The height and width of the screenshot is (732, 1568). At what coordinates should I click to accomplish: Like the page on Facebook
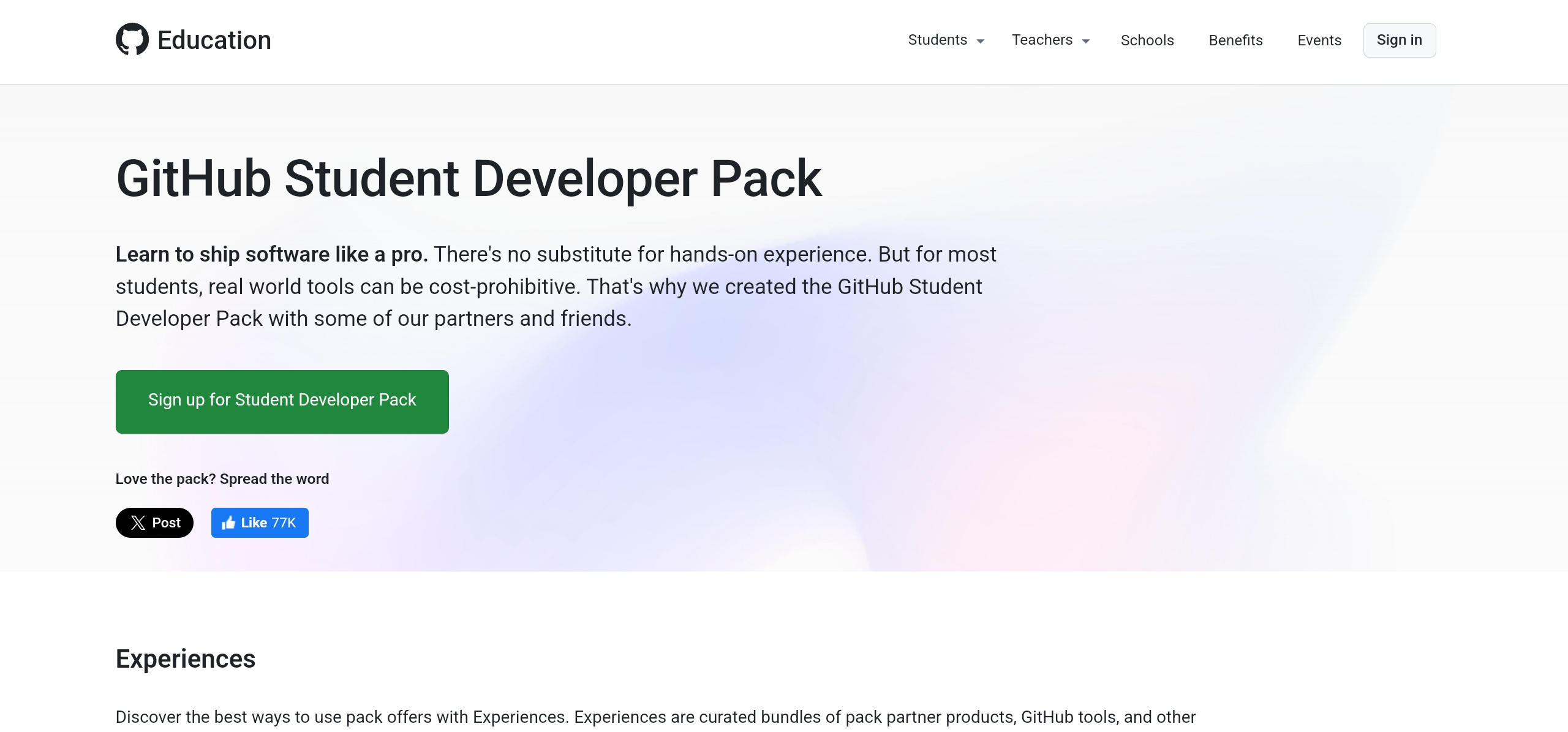[x=254, y=523]
